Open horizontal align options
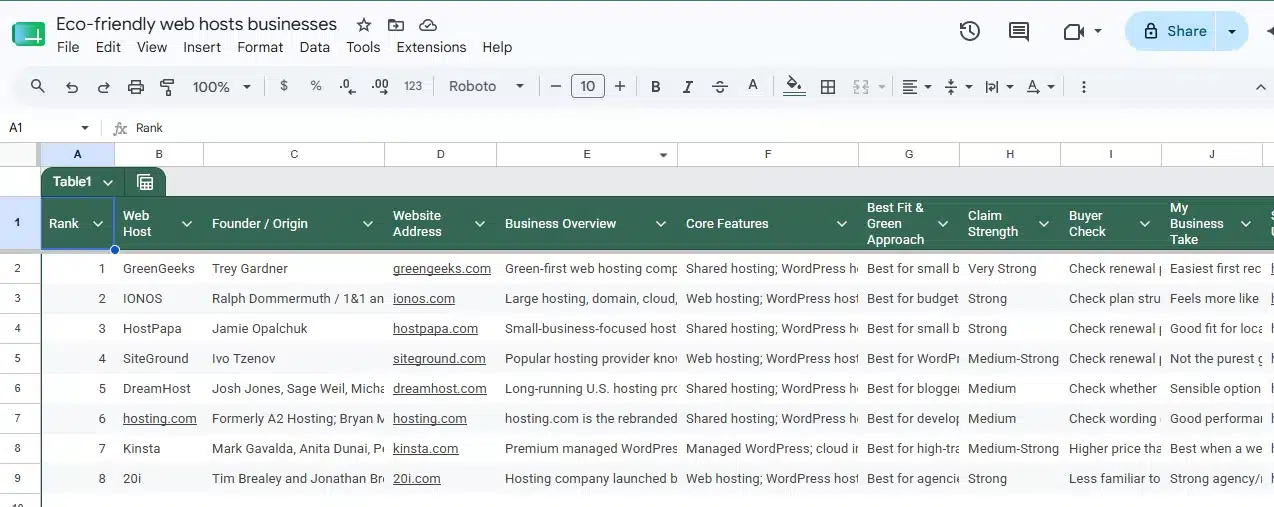1274x507 pixels. click(916, 87)
